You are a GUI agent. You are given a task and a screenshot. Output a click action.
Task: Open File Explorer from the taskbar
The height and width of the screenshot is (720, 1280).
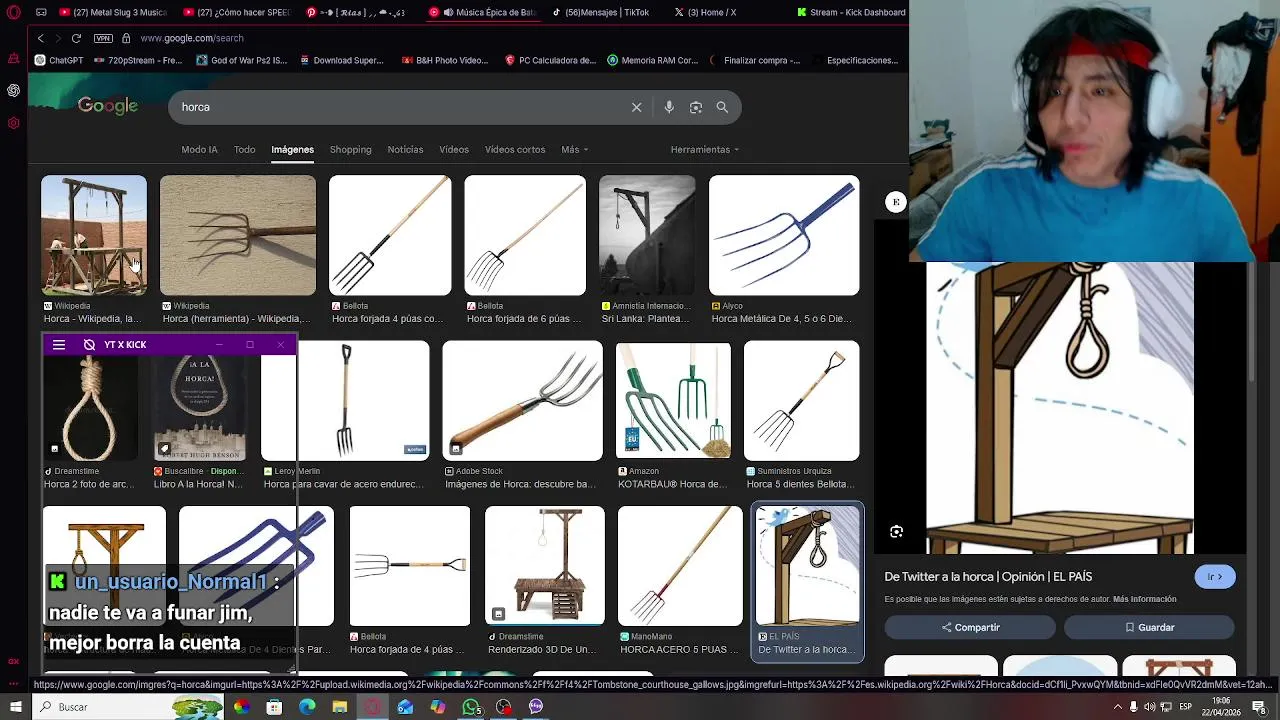coord(340,707)
